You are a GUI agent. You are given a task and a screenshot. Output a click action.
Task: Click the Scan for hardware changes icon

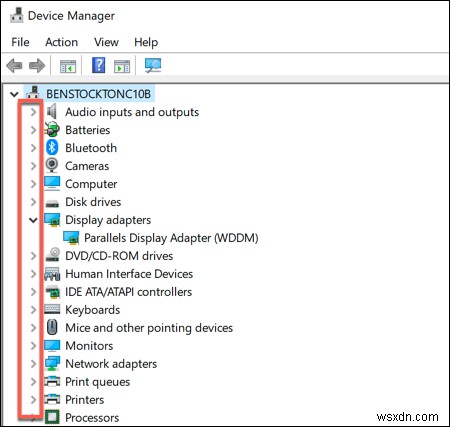(x=153, y=65)
